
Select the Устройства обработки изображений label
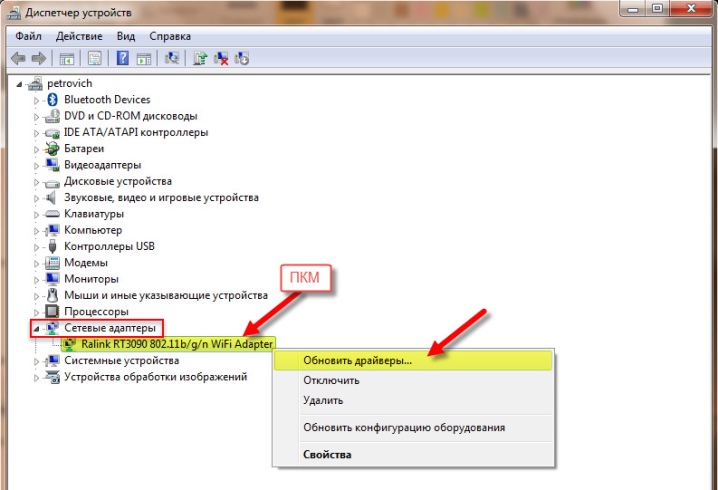click(156, 377)
